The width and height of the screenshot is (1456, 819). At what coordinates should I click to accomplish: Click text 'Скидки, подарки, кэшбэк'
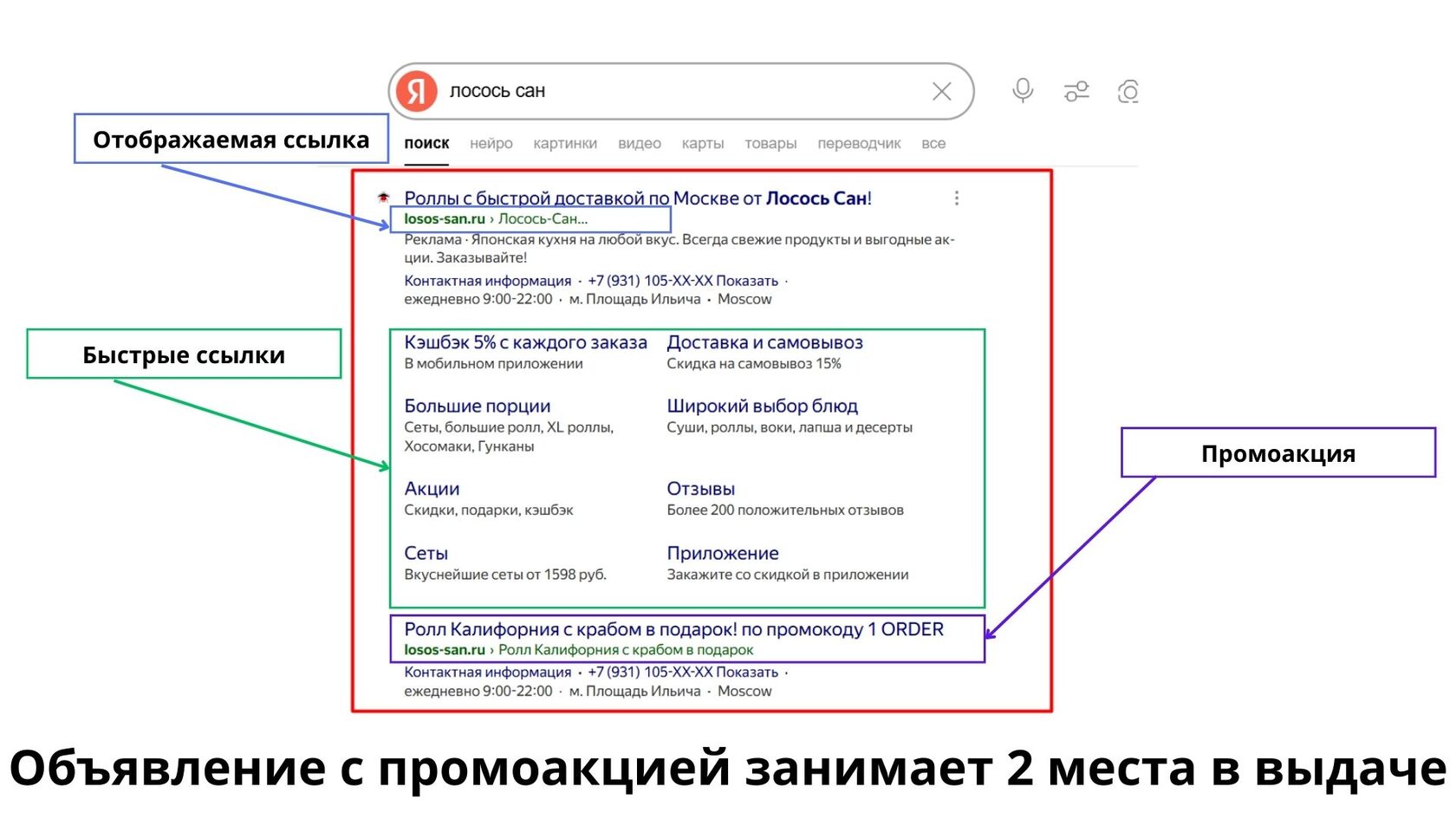489,510
